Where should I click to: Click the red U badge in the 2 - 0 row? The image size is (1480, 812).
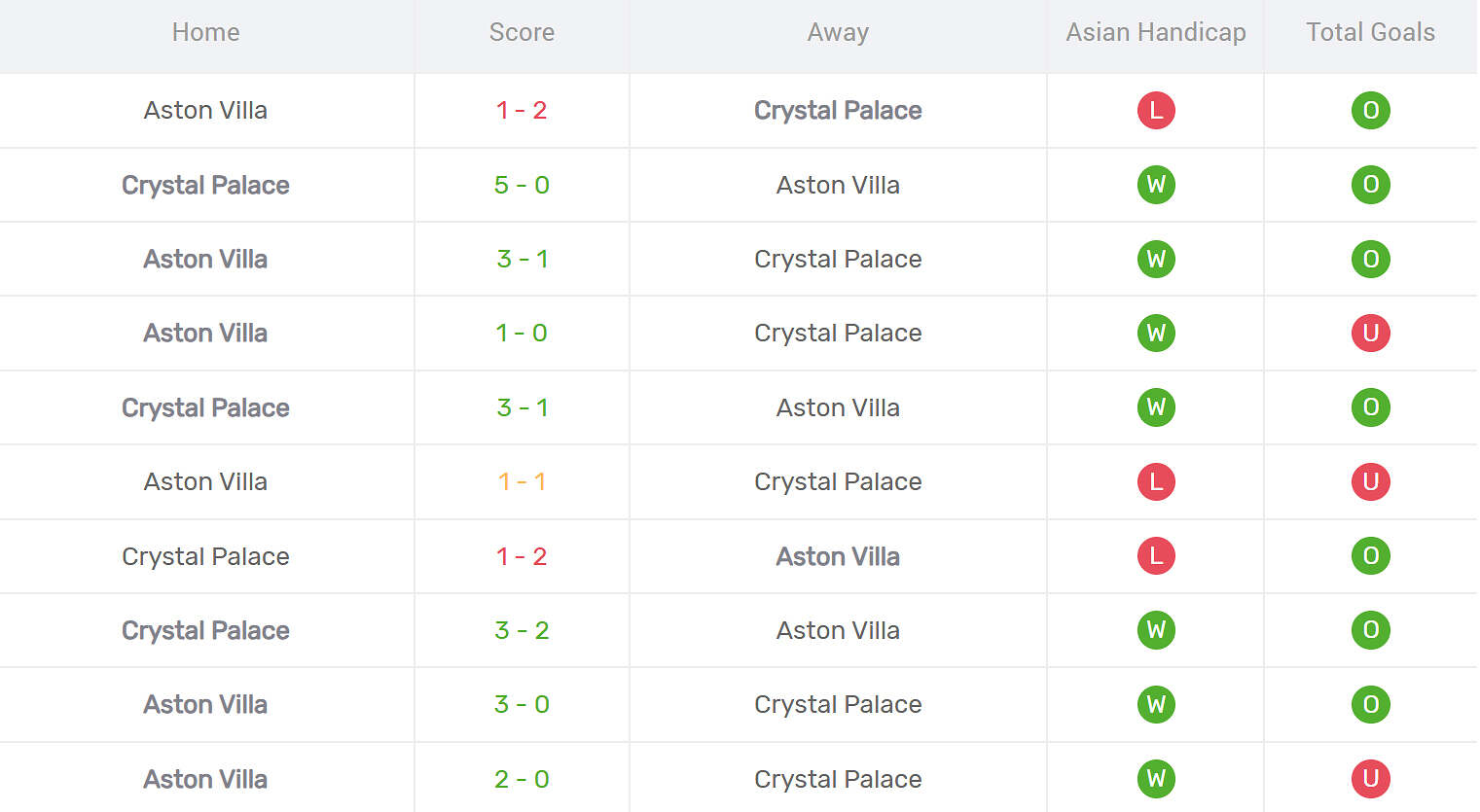coord(1370,778)
